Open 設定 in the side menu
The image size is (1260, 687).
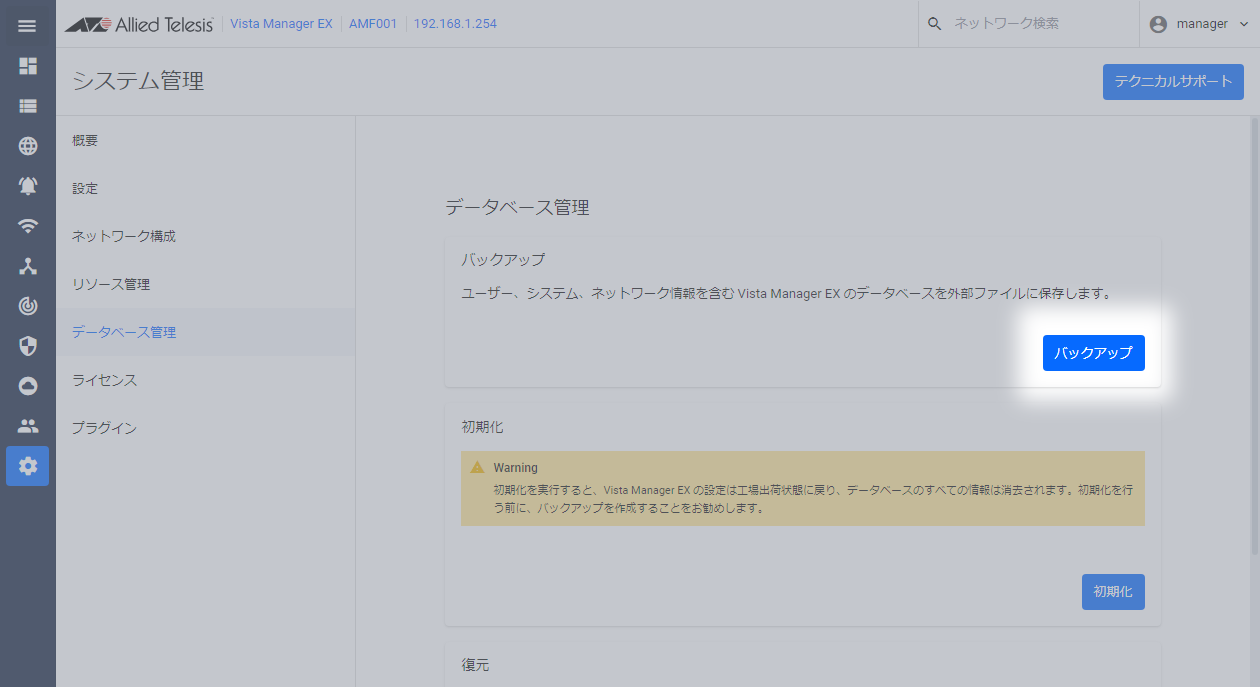pos(85,189)
